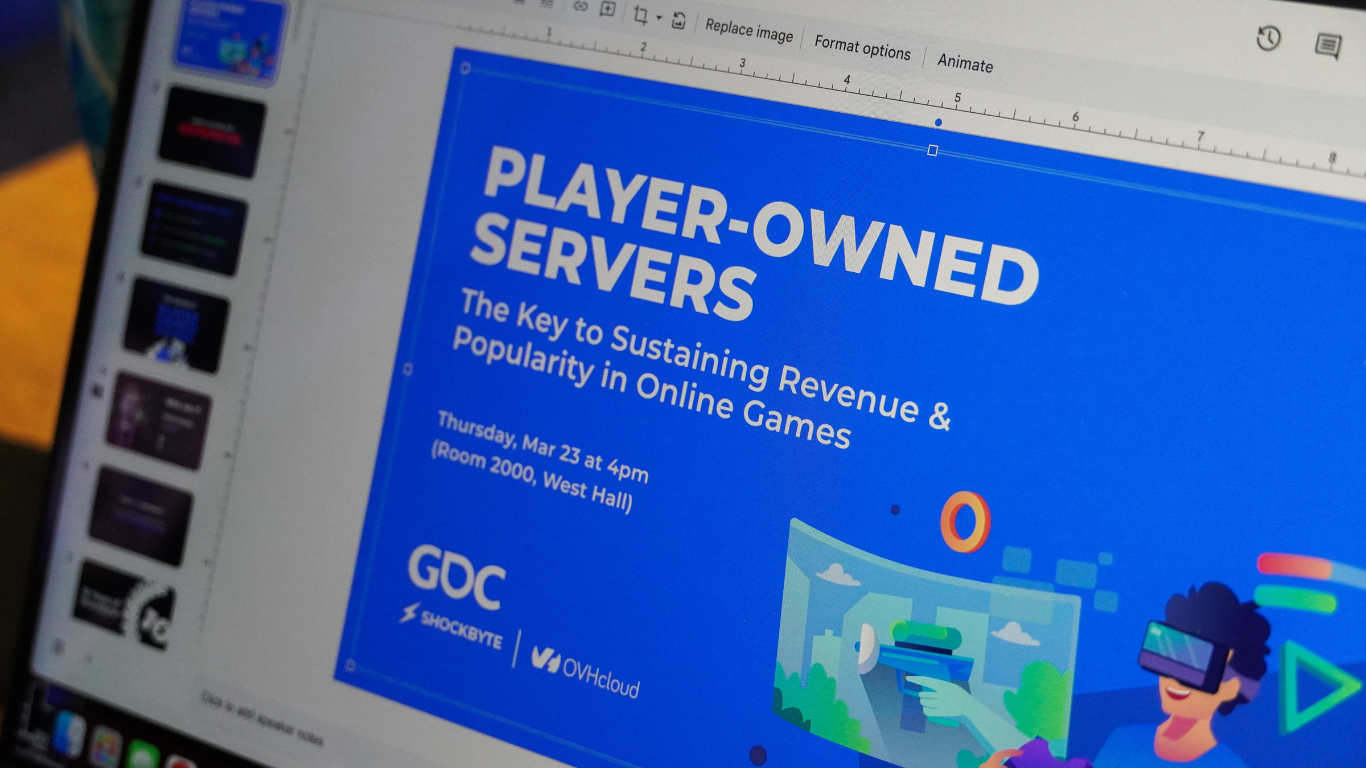Open Messages from the Dock
The image size is (1366, 768).
coord(142,755)
